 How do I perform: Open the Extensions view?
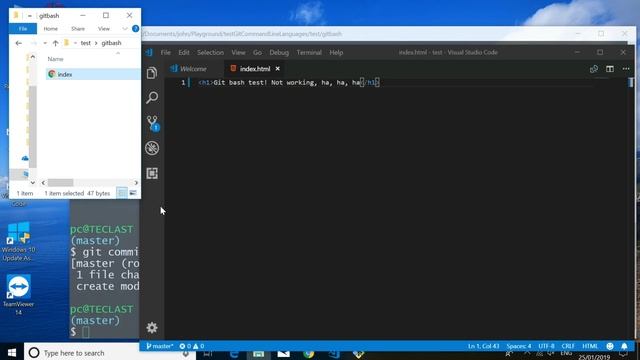click(x=152, y=173)
